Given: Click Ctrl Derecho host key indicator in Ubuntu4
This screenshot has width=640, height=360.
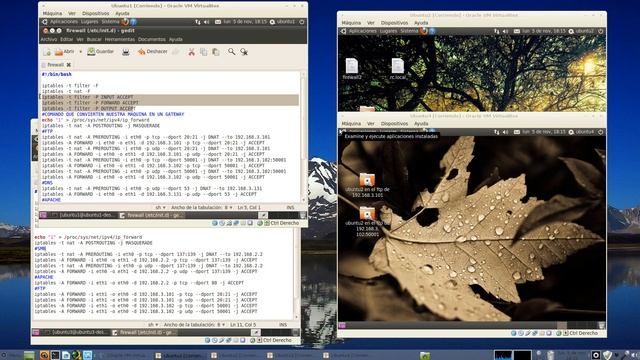Looking at the screenshot, I should [x=583, y=333].
